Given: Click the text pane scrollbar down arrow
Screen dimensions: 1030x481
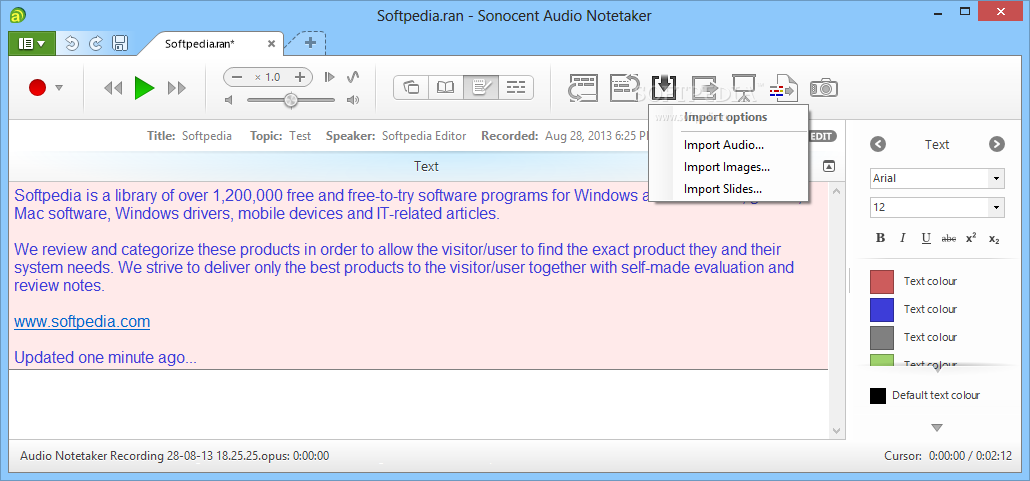Looking at the screenshot, I should [x=836, y=431].
